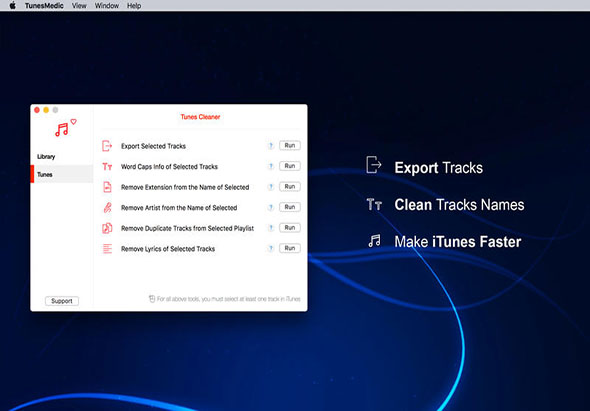
Task: Click the Remove Duplicate Tracks icon
Action: [x=107, y=228]
